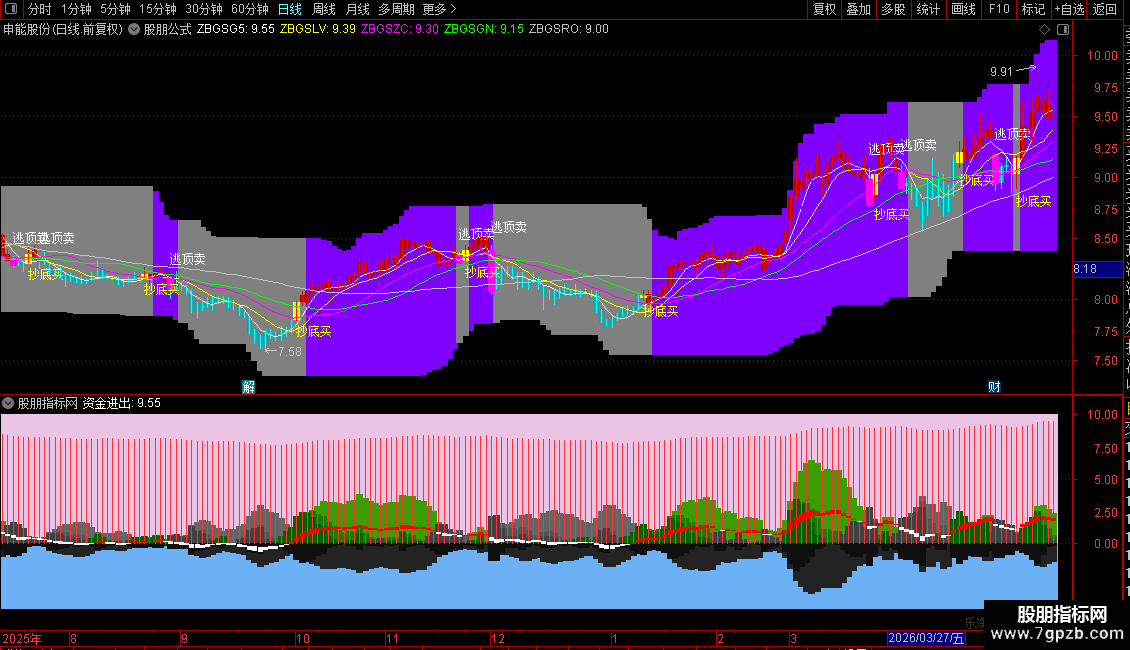Toggle the left sidebar panel icon
Image resolution: width=1130 pixels, height=650 pixels.
11,9
